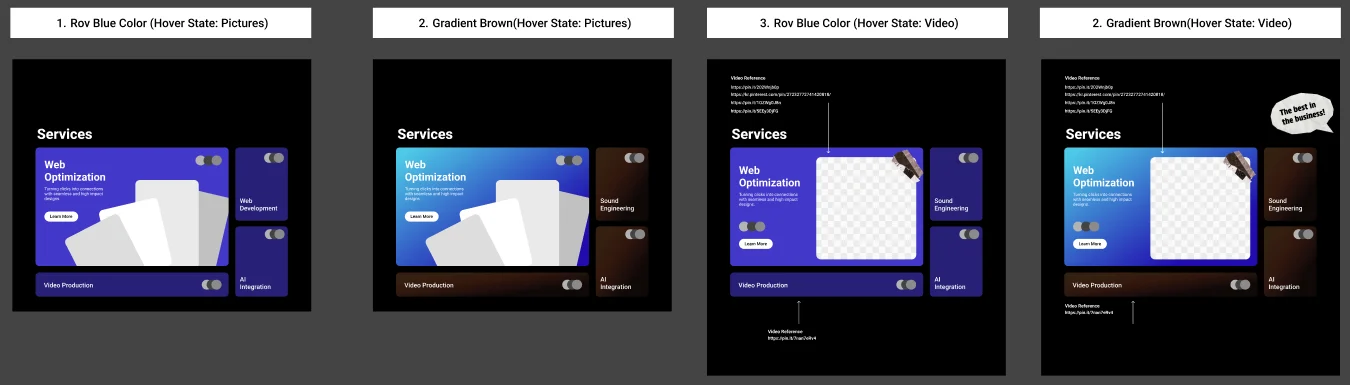
Task: Select Sound Engineering card in Gradient Brown Pictures frame
Action: [x=622, y=185]
